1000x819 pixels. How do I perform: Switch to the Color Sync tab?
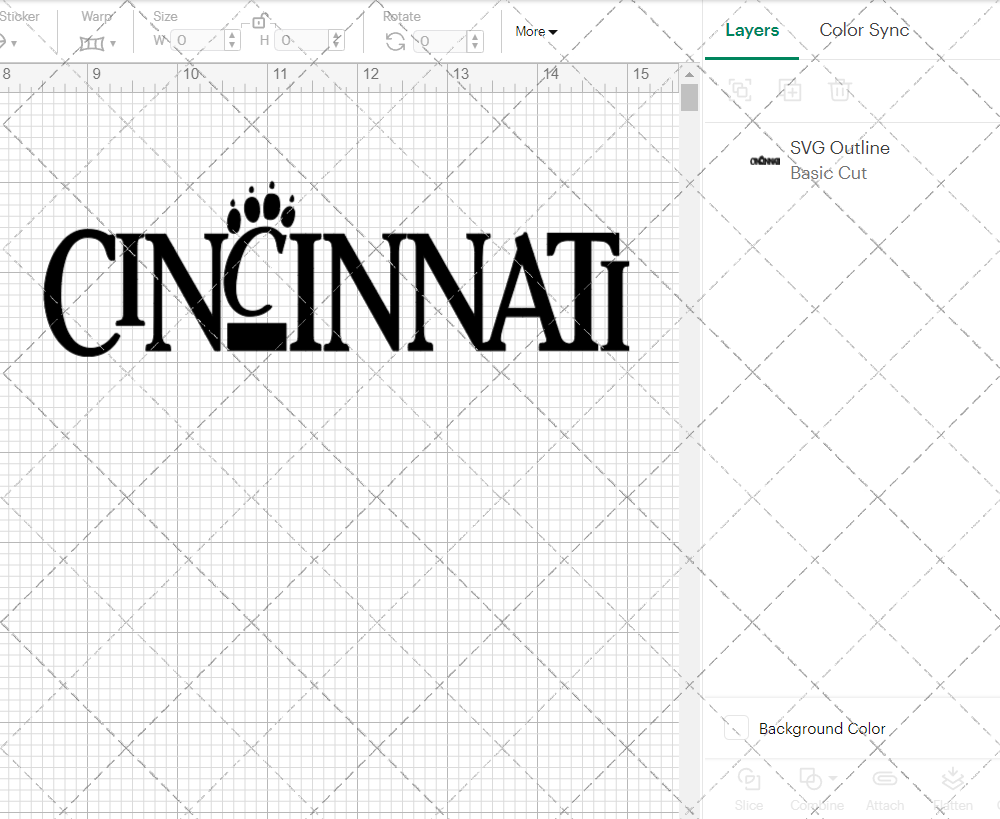click(864, 30)
